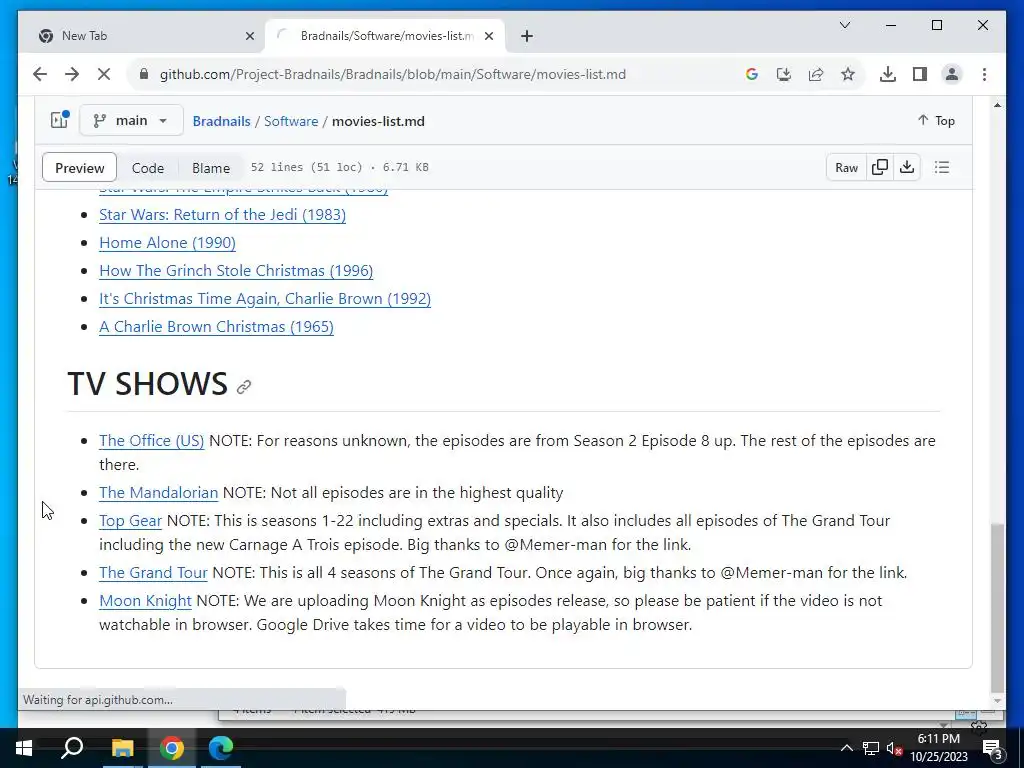1024x768 pixels.
Task: Open Star Wars: Return of the Jedi (1983)
Action: [x=223, y=214]
